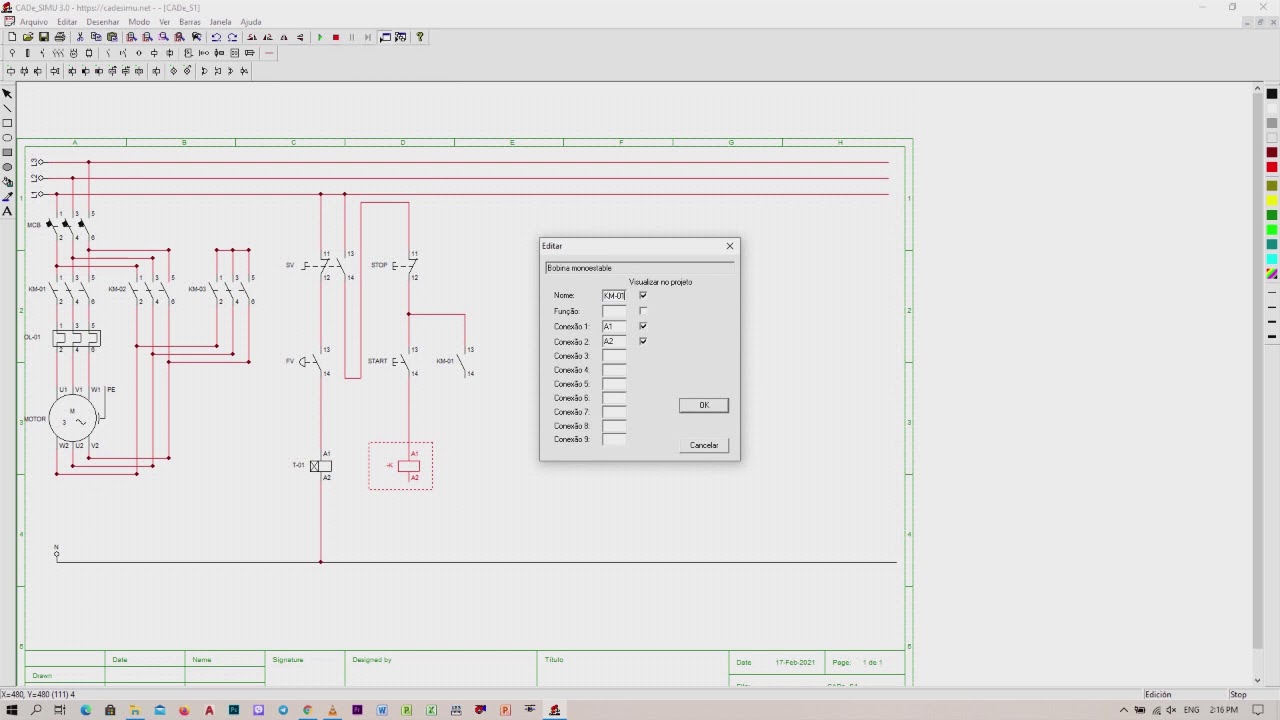Open taskbar search magnifier
The image size is (1280, 720).
tap(36, 710)
